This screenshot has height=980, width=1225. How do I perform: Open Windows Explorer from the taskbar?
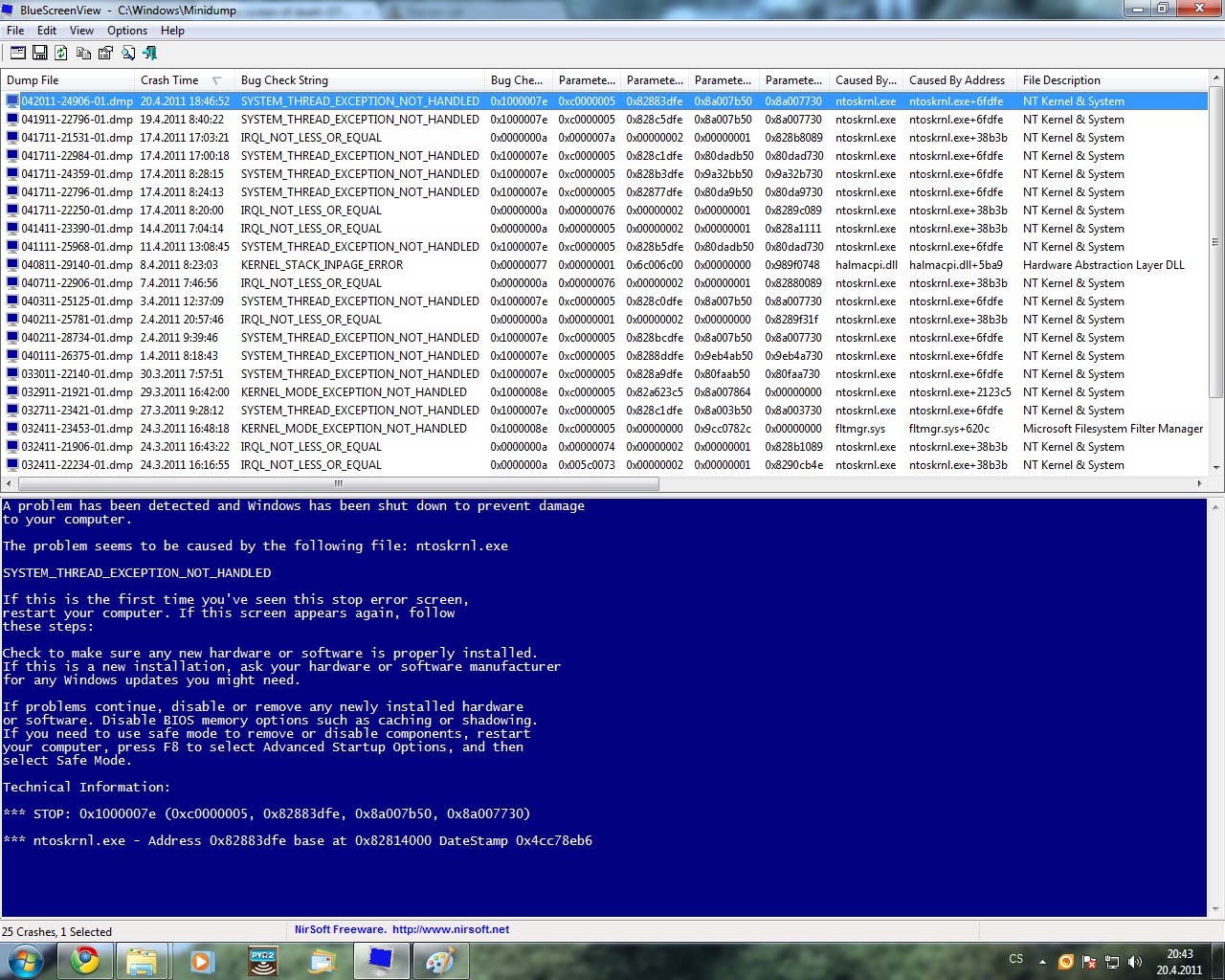142,961
